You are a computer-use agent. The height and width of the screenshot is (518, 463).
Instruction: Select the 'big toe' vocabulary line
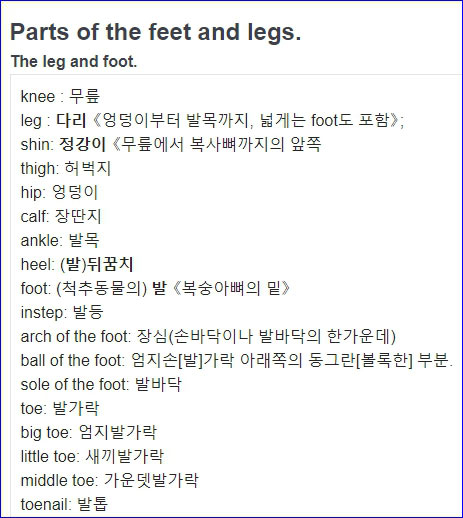(x=89, y=432)
